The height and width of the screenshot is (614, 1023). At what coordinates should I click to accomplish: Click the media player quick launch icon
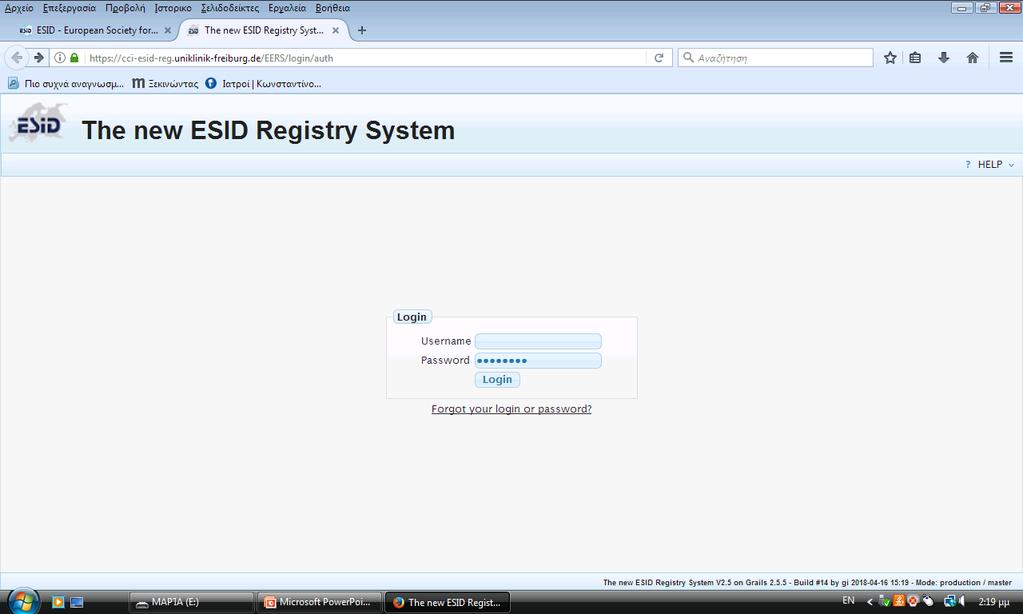click(x=58, y=602)
